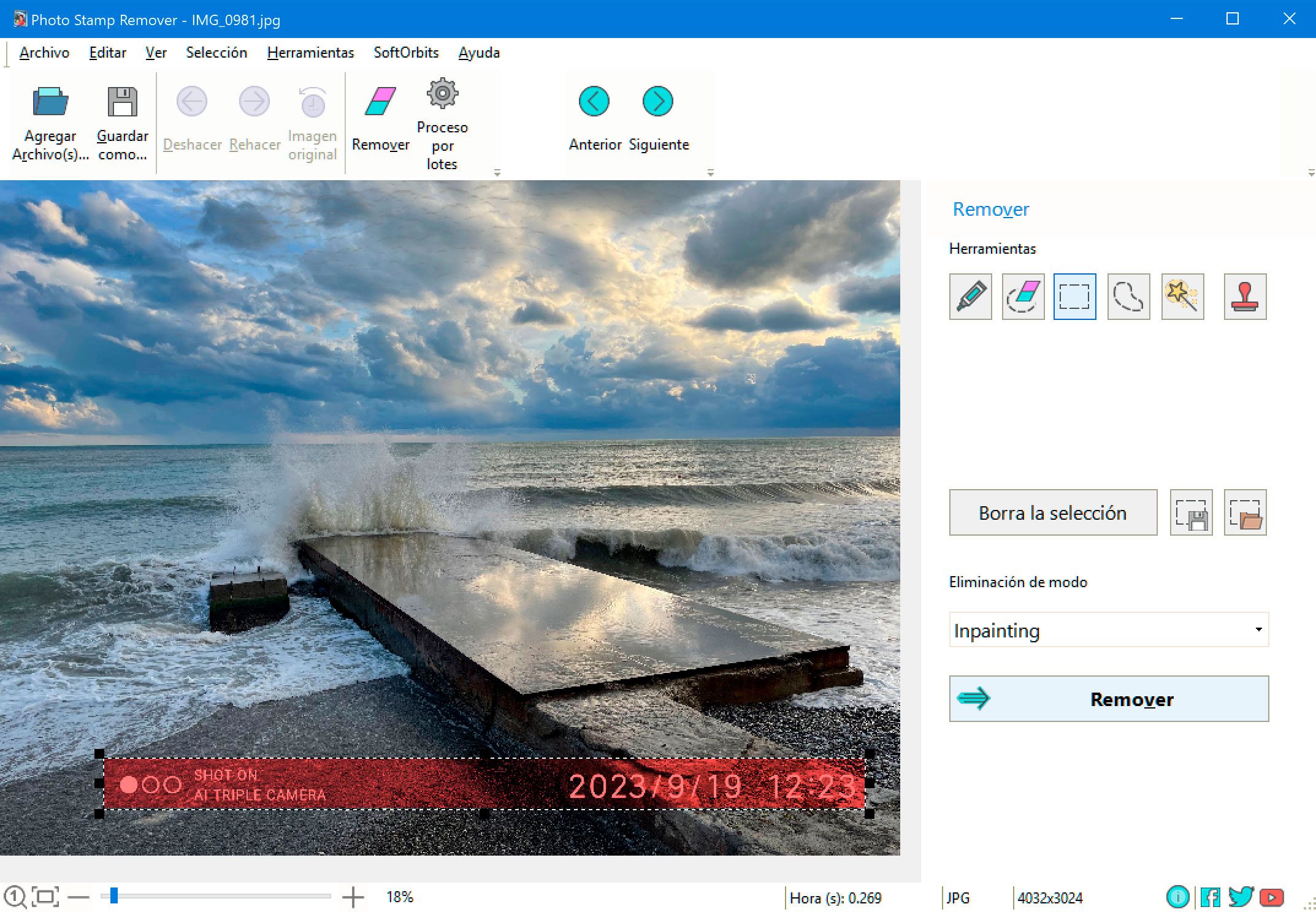
Task: Select the free-form lasso tool
Action: [x=1129, y=297]
